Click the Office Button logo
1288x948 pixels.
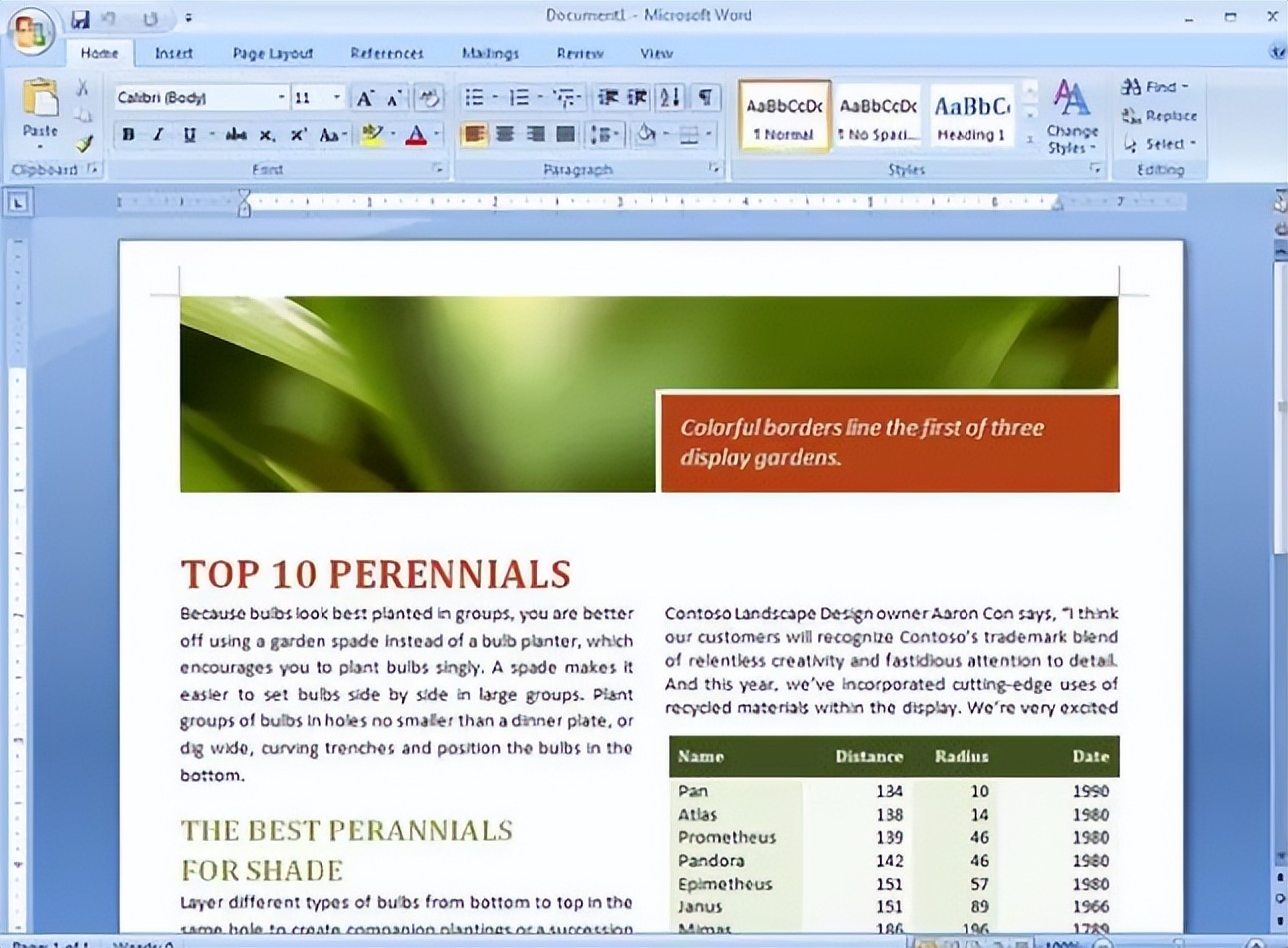[30, 30]
